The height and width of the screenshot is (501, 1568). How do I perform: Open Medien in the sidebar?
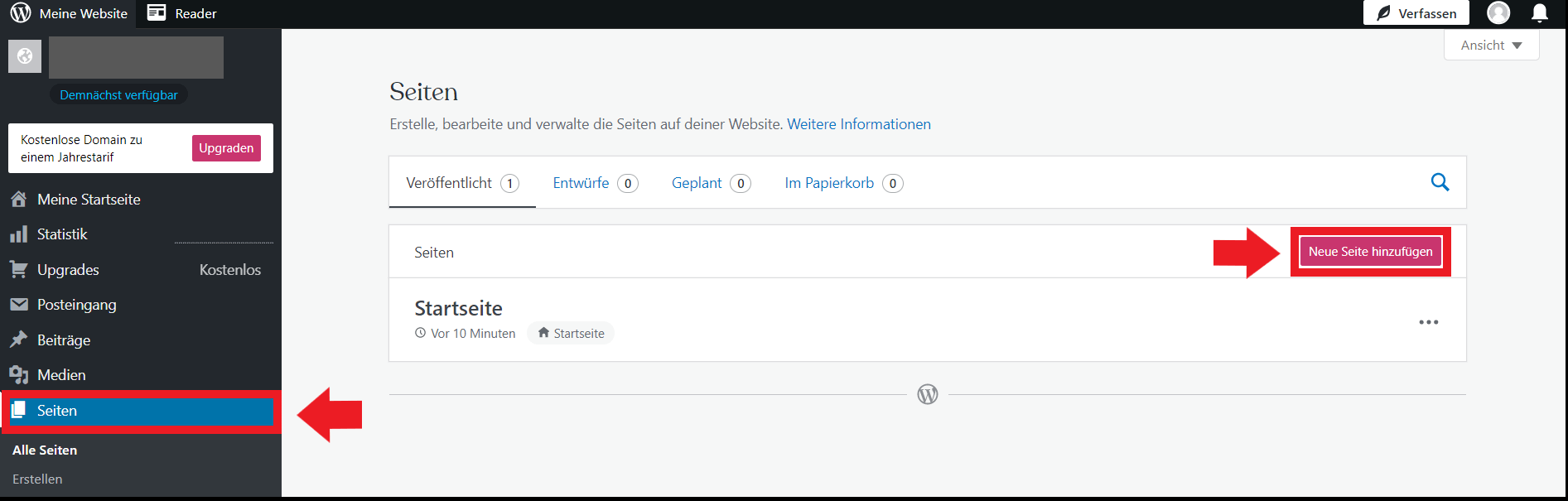coord(61,375)
